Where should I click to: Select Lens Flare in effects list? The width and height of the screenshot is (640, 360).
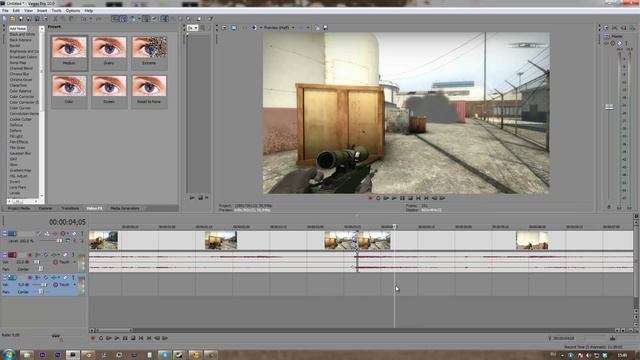[x=18, y=187]
